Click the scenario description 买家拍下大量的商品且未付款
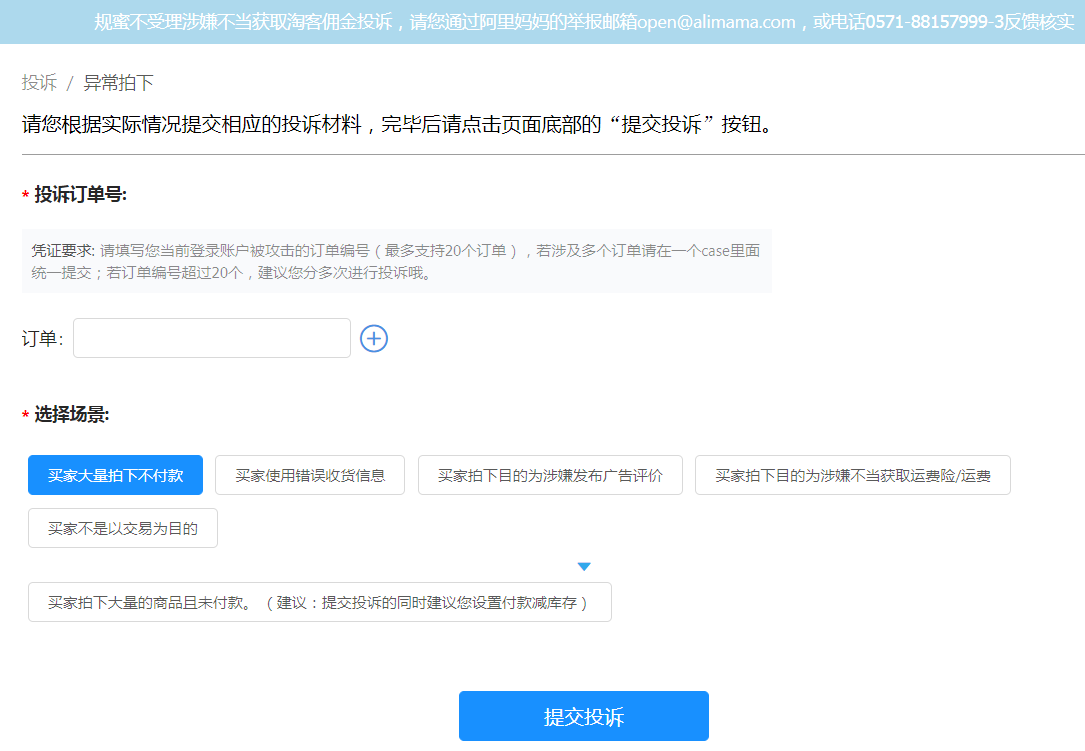This screenshot has width=1085, height=751. tap(320, 602)
